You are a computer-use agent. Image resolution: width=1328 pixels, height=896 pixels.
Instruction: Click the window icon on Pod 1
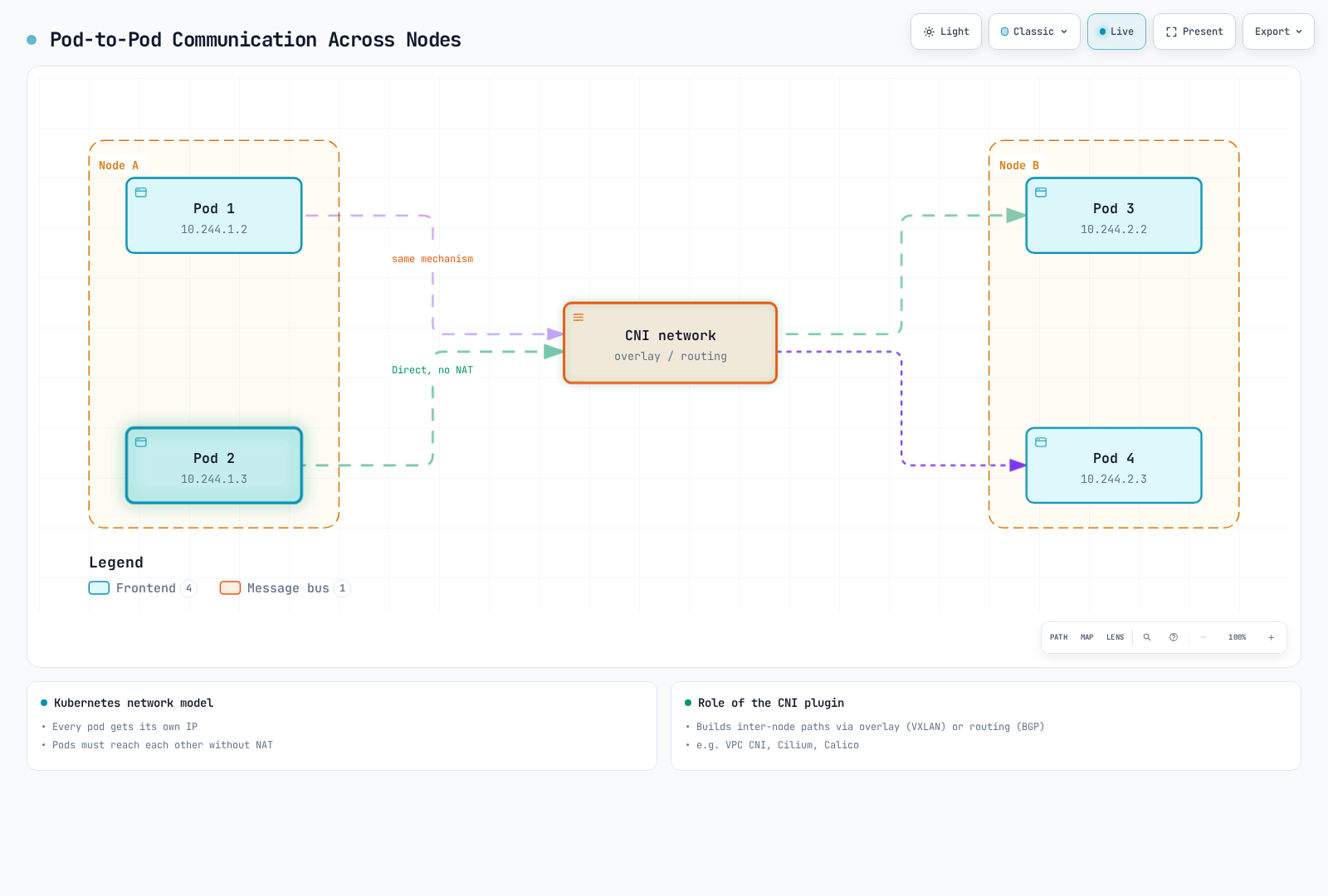(x=141, y=192)
